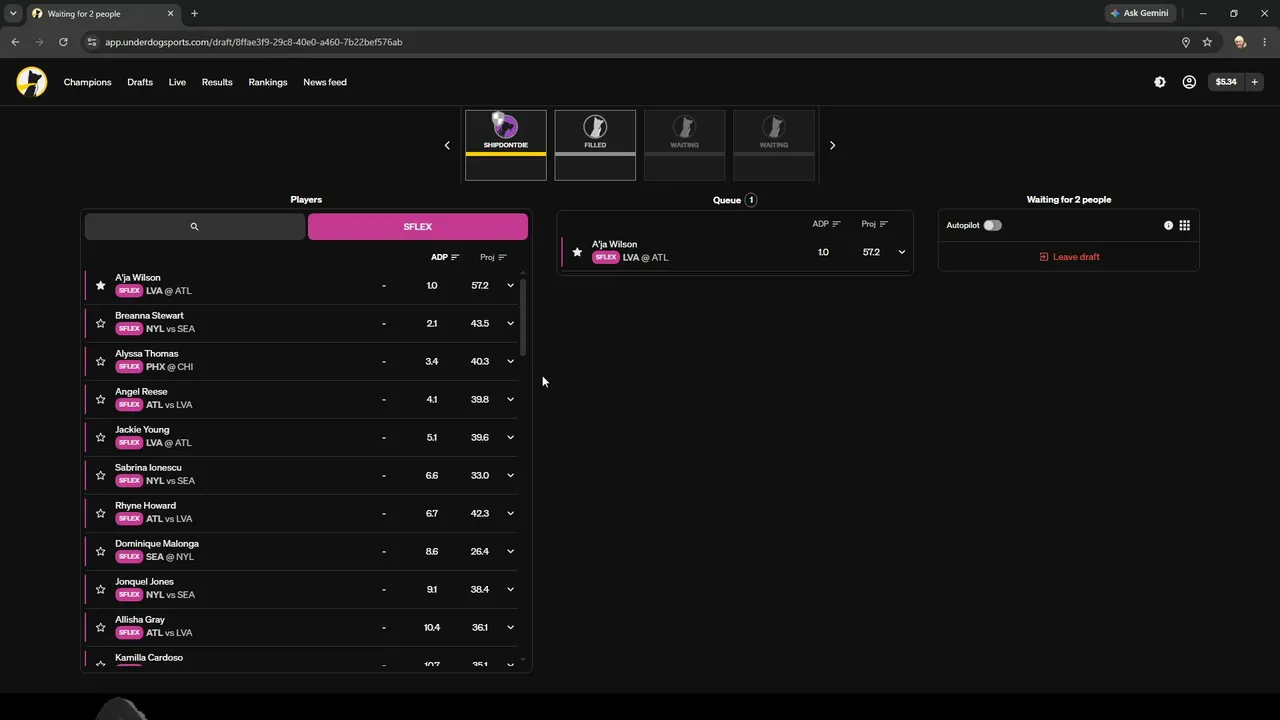Image resolution: width=1280 pixels, height=720 pixels.
Task: Open the News feed nav item
Action: tap(325, 82)
